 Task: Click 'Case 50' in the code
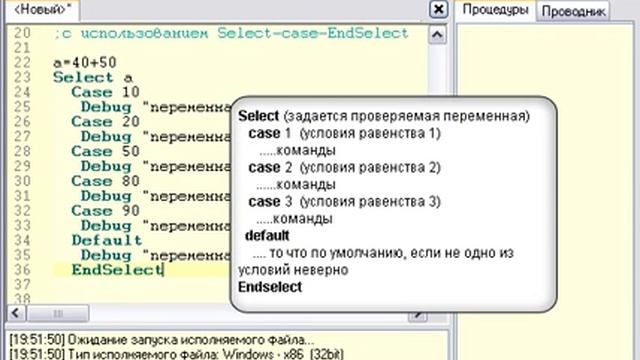coord(106,151)
